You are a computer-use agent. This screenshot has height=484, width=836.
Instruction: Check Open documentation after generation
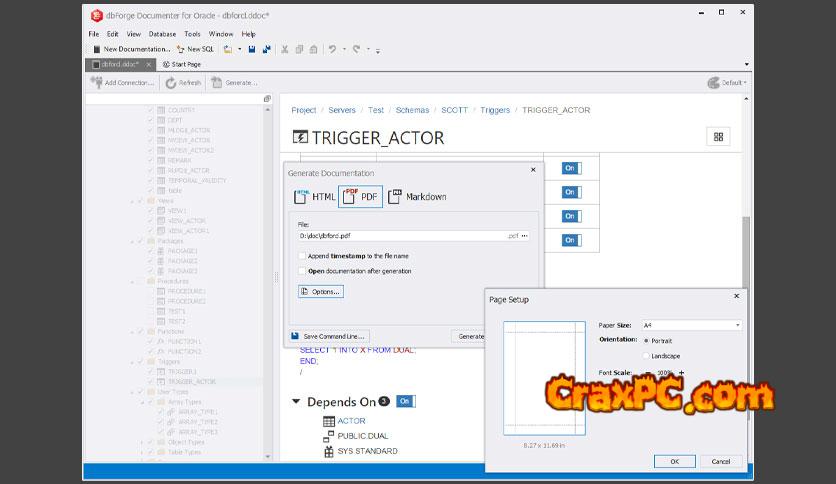[303, 271]
